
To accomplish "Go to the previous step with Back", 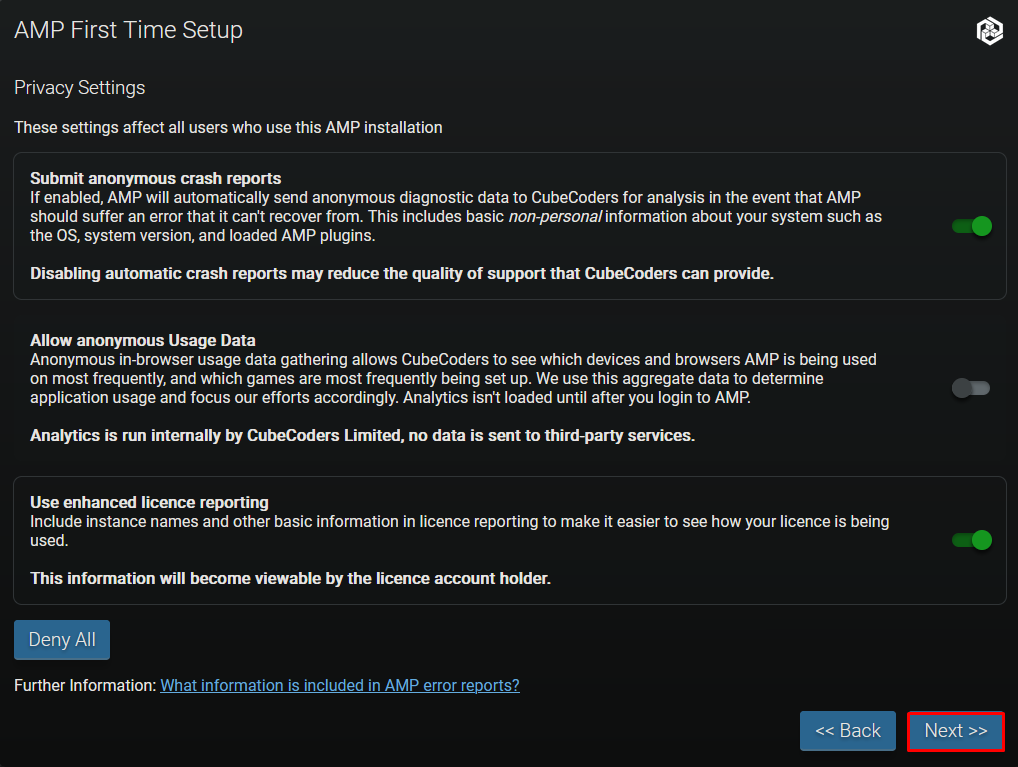I will click(847, 731).
